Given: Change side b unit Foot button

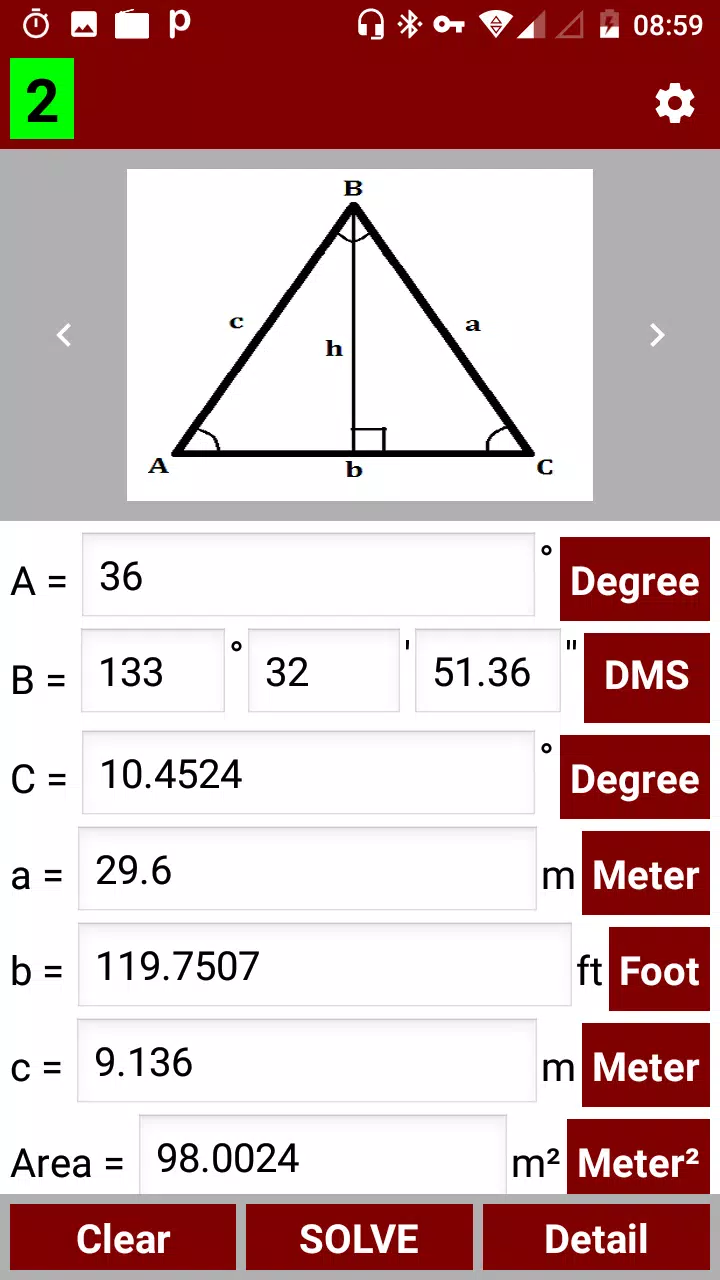Looking at the screenshot, I should [659, 970].
